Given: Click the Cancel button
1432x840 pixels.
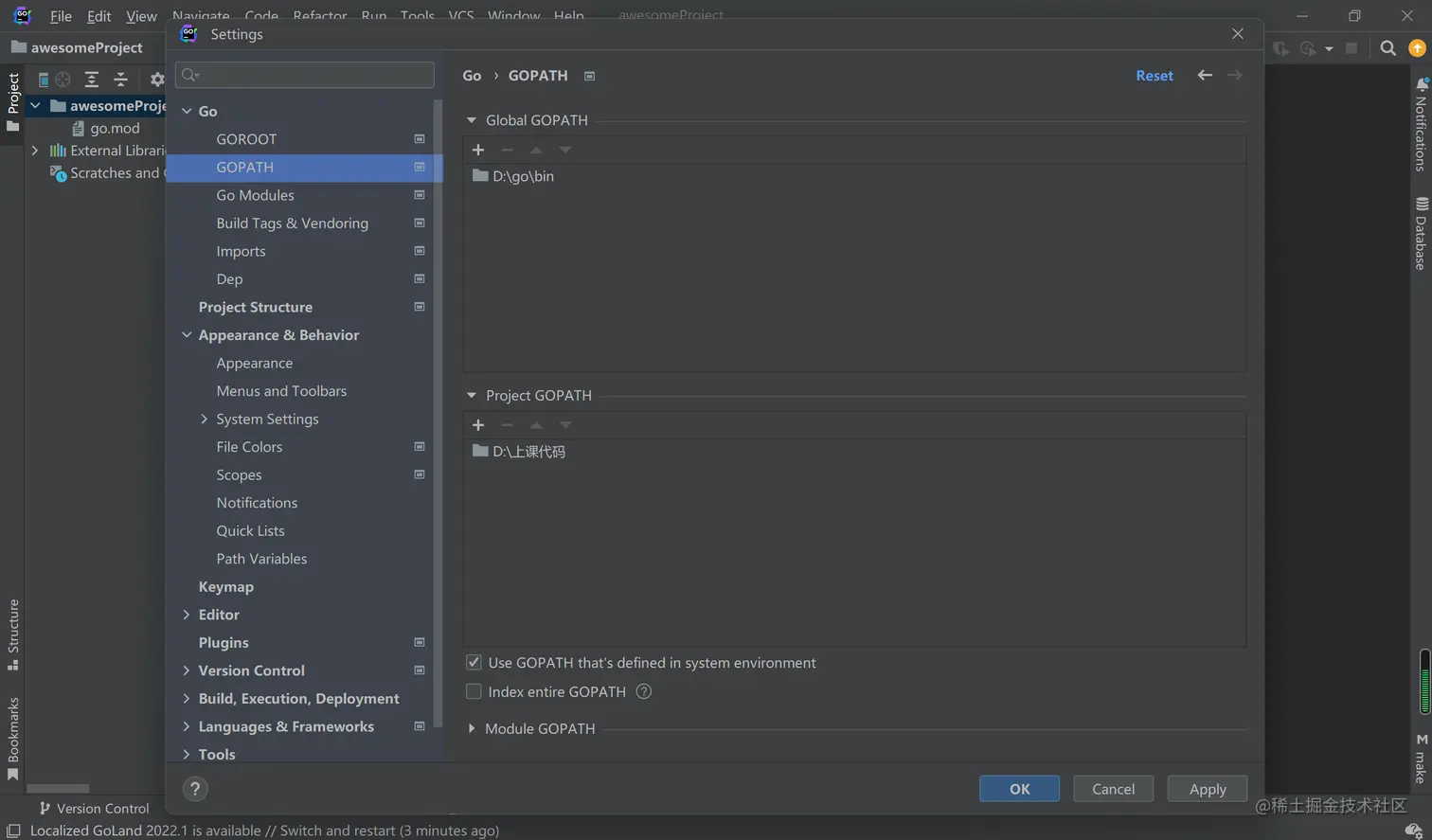Looking at the screenshot, I should pyautogui.click(x=1113, y=789).
